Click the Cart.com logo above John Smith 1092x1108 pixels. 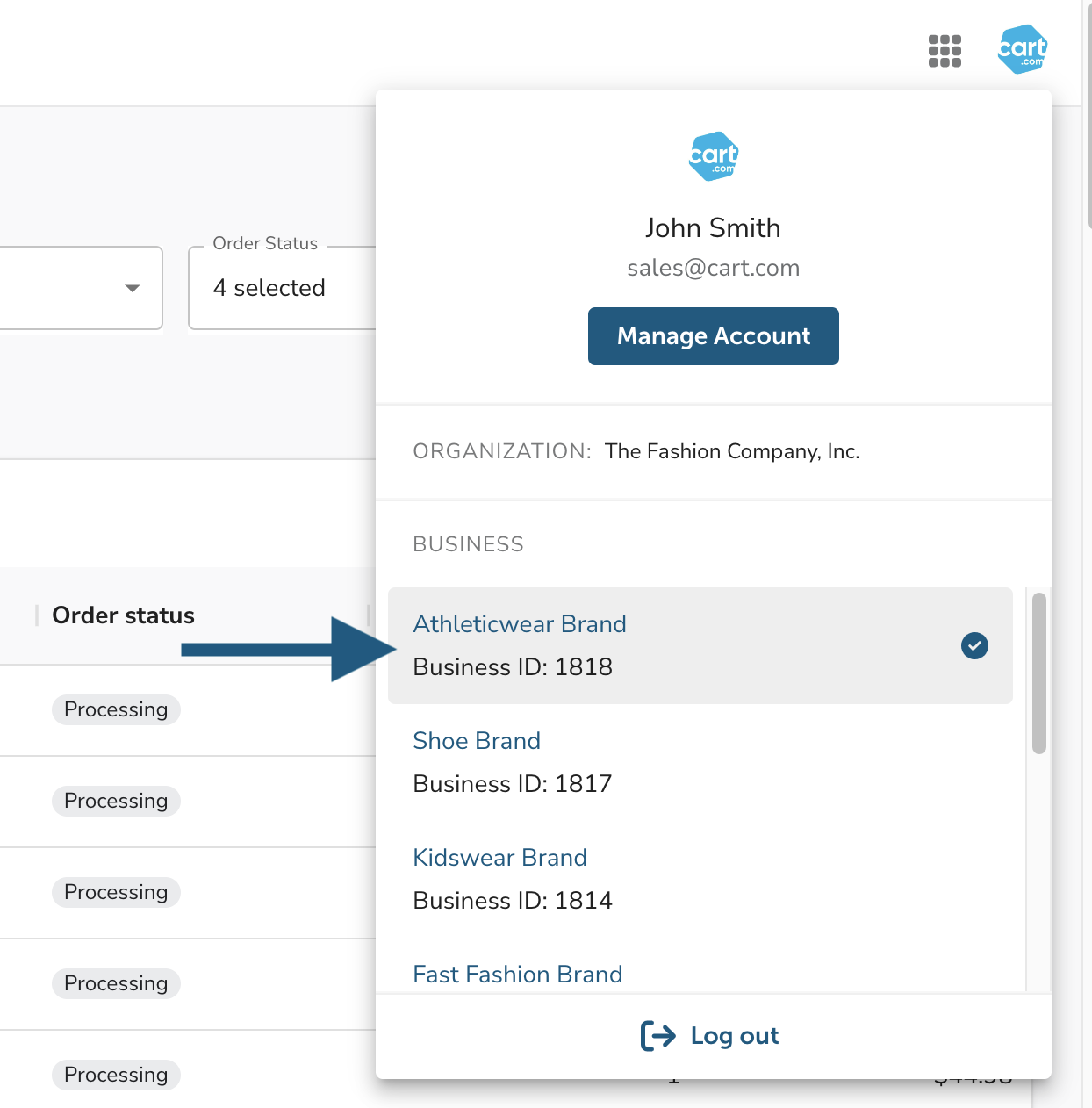[714, 156]
